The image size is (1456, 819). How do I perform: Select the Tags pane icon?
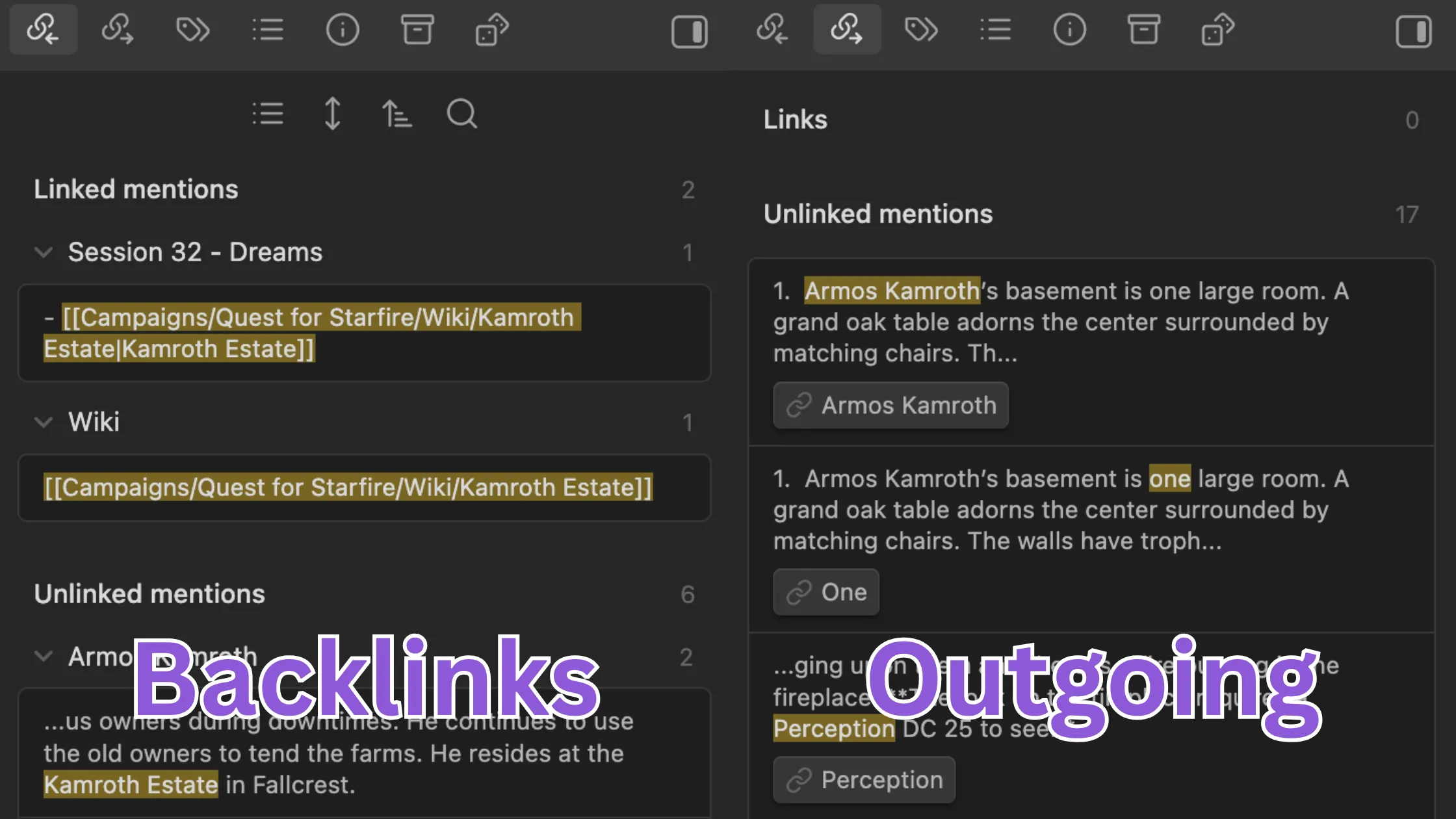[193, 29]
